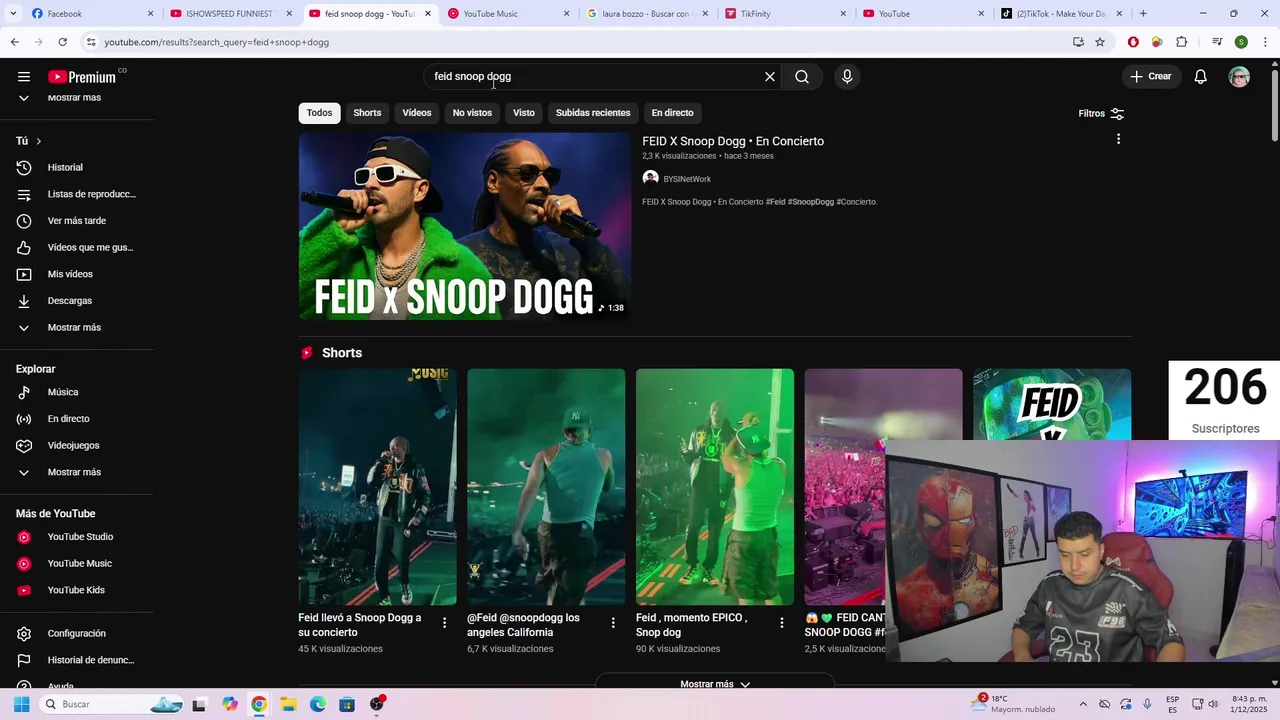Open Historial in the sidebar
Screen dimensions: 1280x720
click(x=76, y=167)
